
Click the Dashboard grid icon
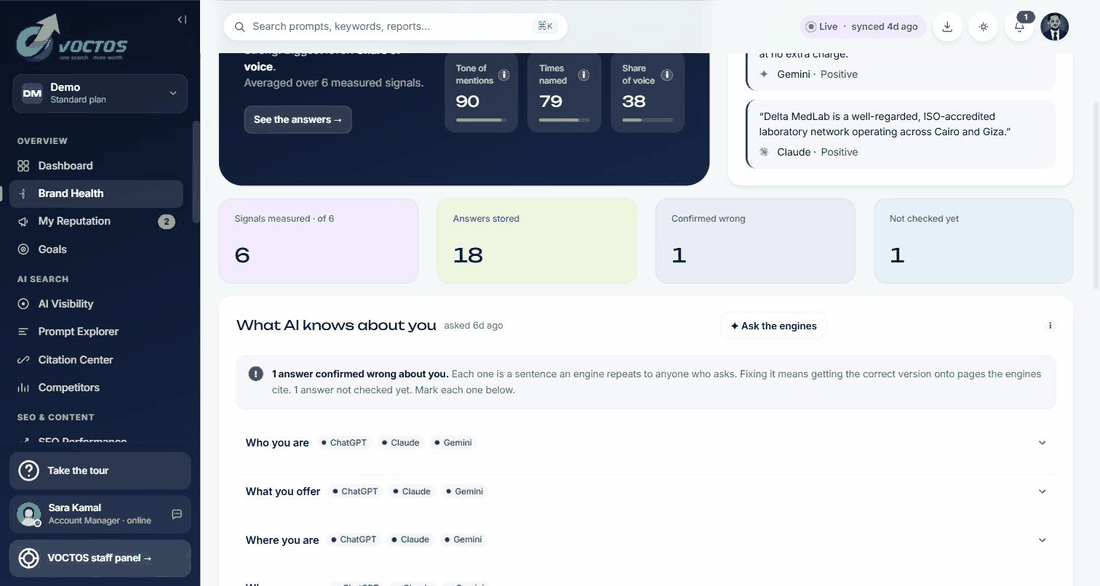pos(23,166)
